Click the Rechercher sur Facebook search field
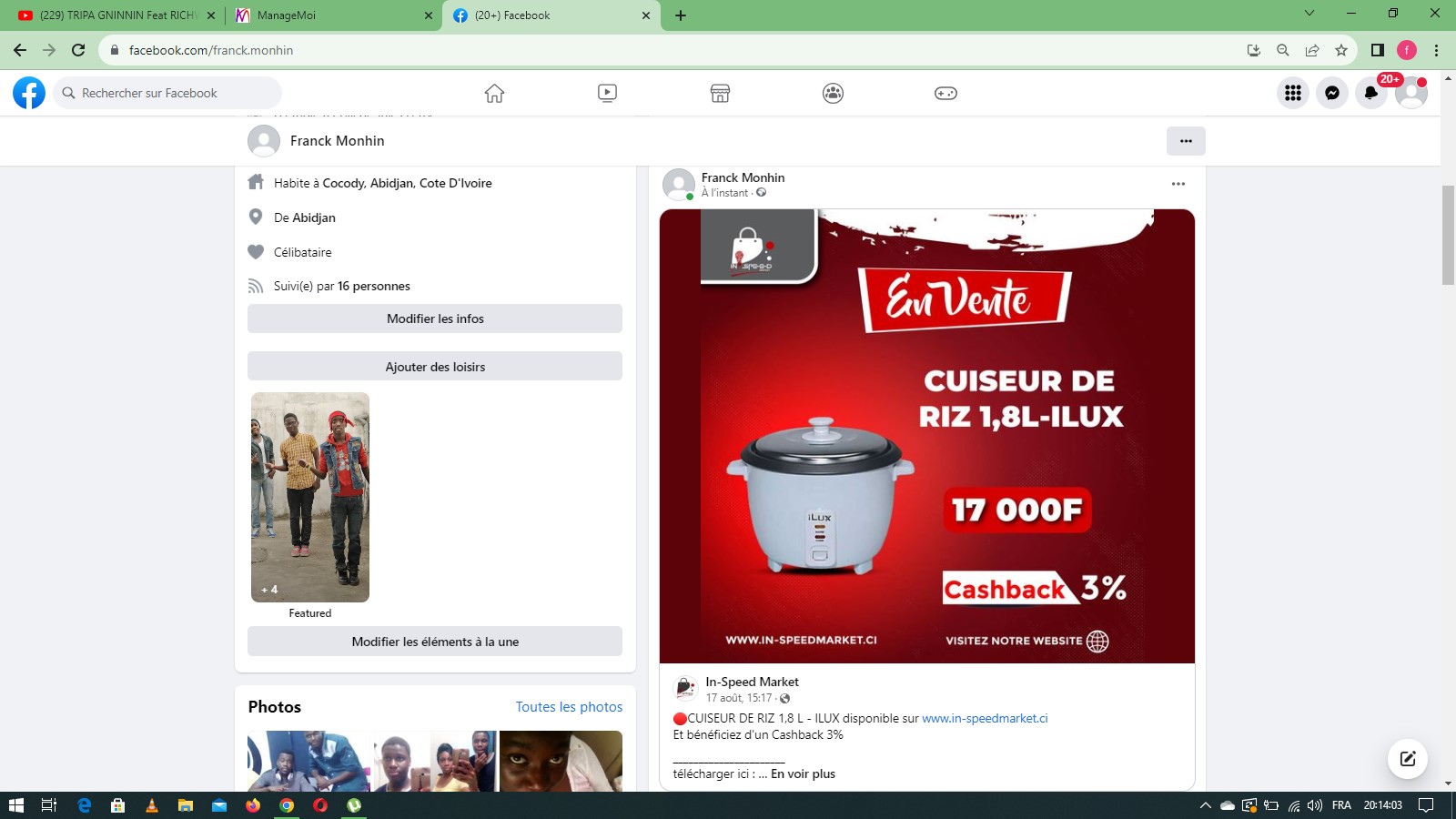The image size is (1456, 819). click(x=168, y=93)
